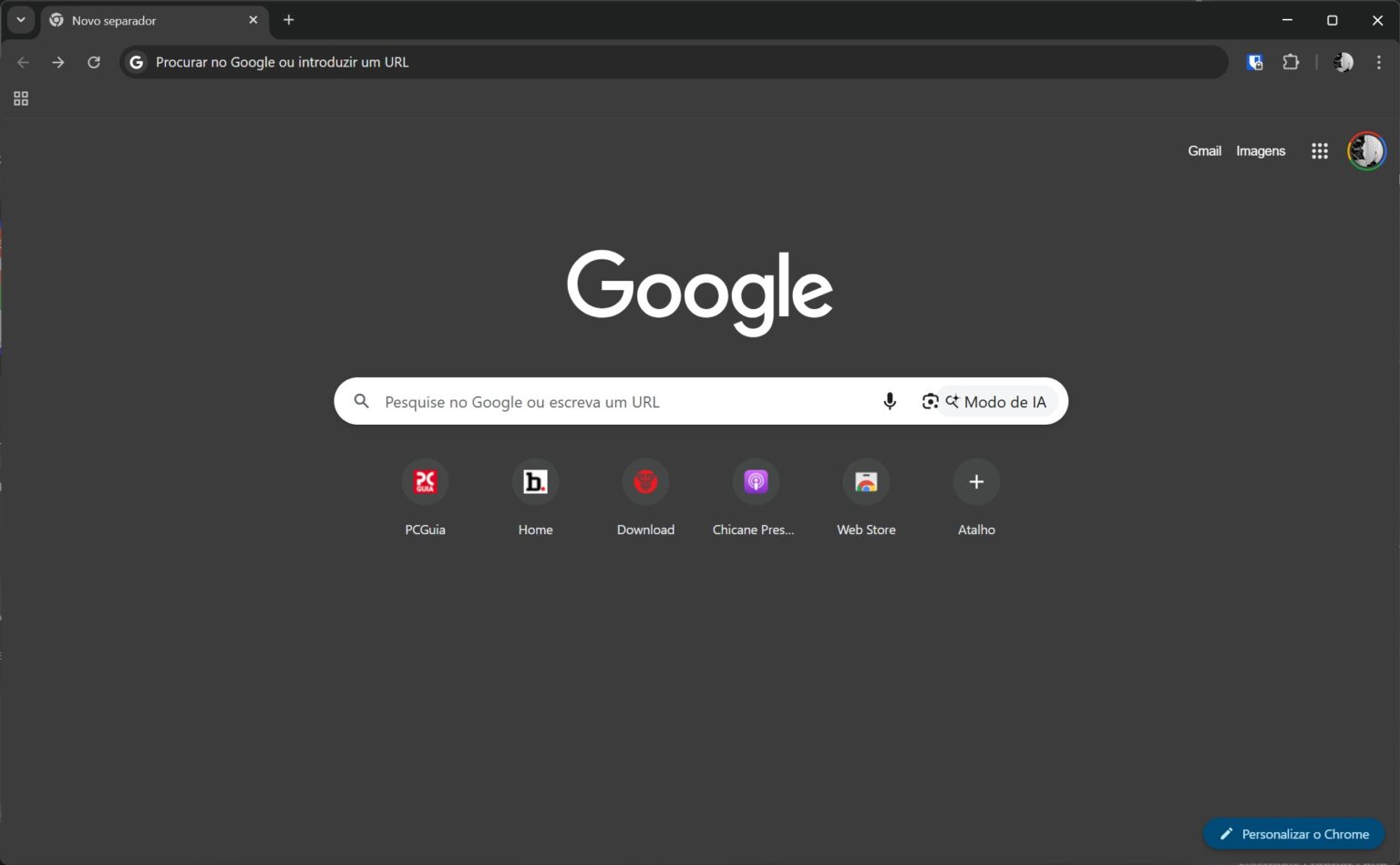Open Google Lens image search icon
The height and width of the screenshot is (865, 1400).
(x=929, y=401)
